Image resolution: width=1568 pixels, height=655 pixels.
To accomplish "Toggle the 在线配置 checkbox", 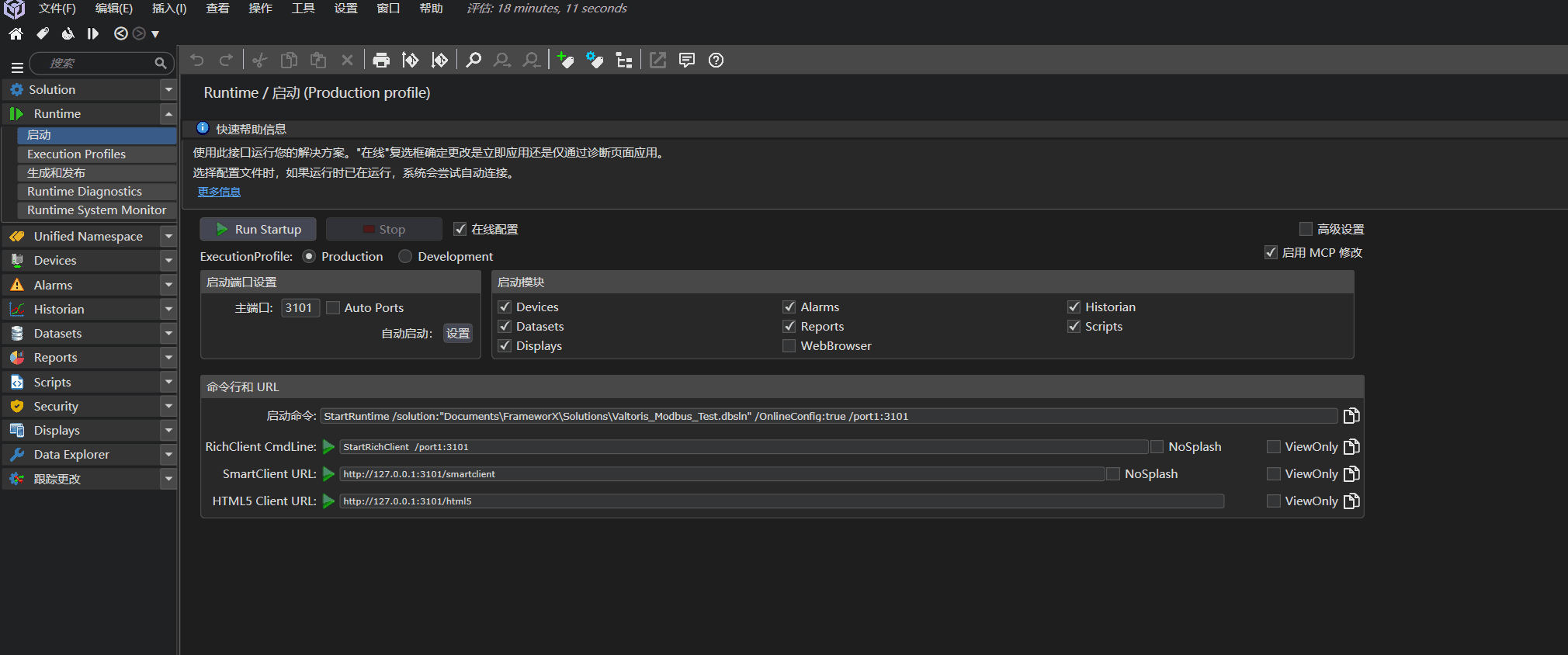I will (460, 229).
